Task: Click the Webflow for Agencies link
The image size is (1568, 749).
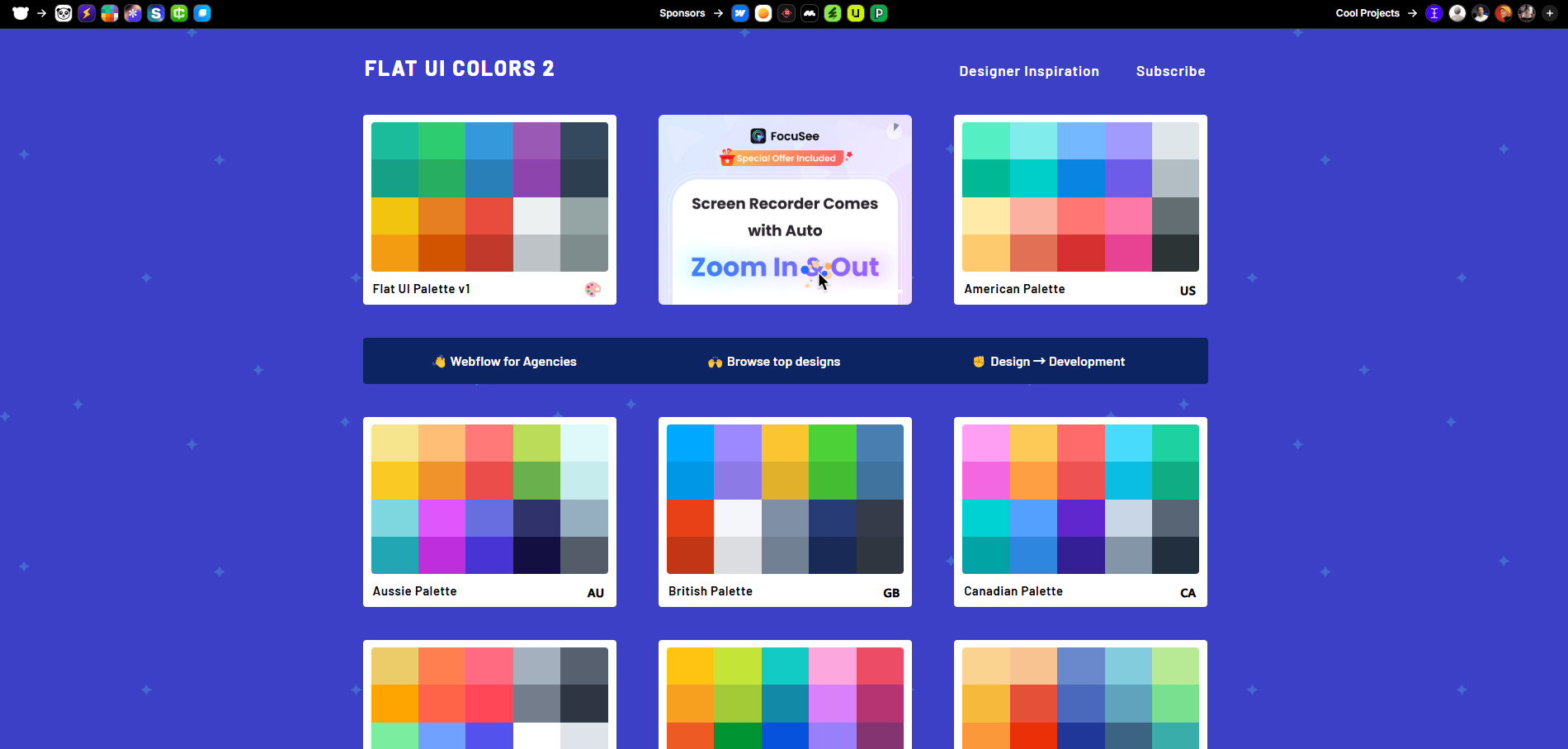Action: pyautogui.click(x=505, y=362)
